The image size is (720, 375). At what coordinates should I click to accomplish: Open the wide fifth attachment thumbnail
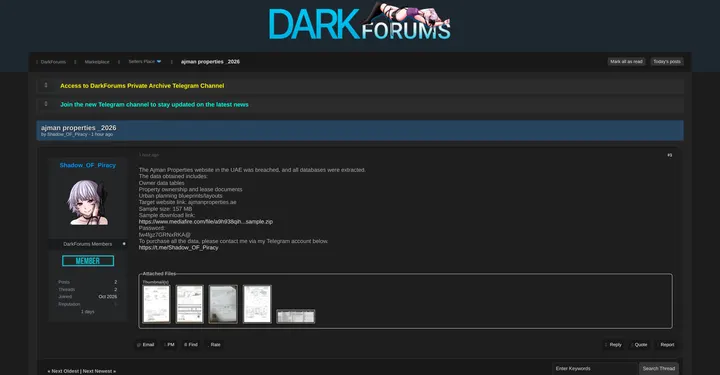click(x=296, y=316)
